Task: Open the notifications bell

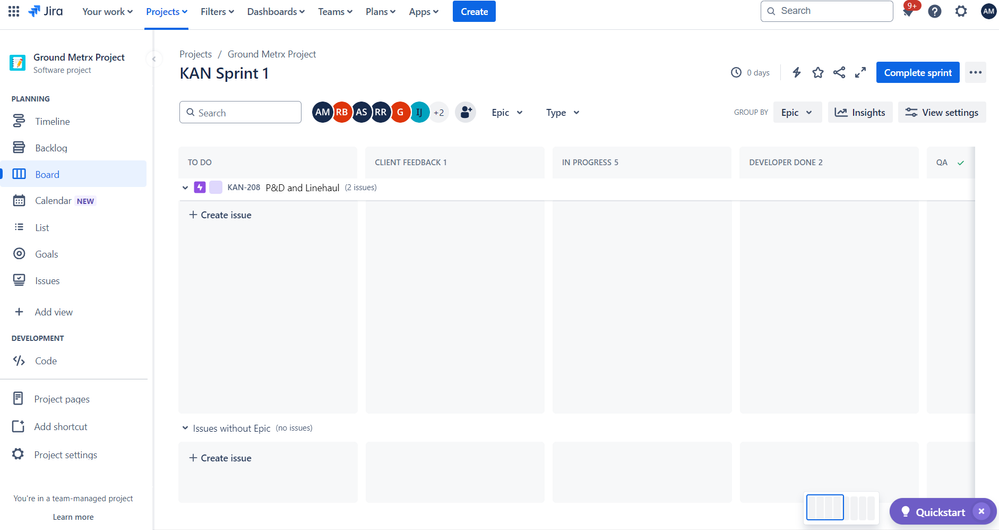Action: coord(908,11)
